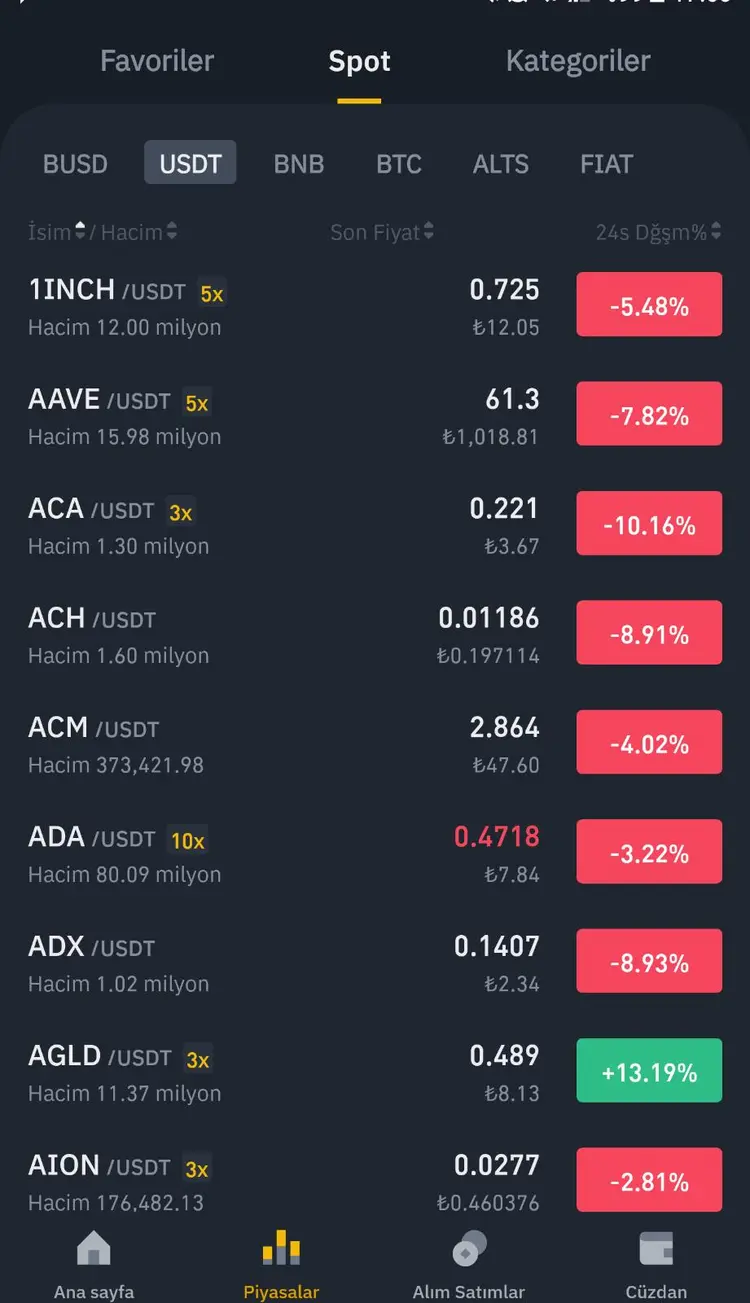Tap the 3x leverage badge on AGLD
Screen dimensions: 750x1303
(x=198, y=1060)
